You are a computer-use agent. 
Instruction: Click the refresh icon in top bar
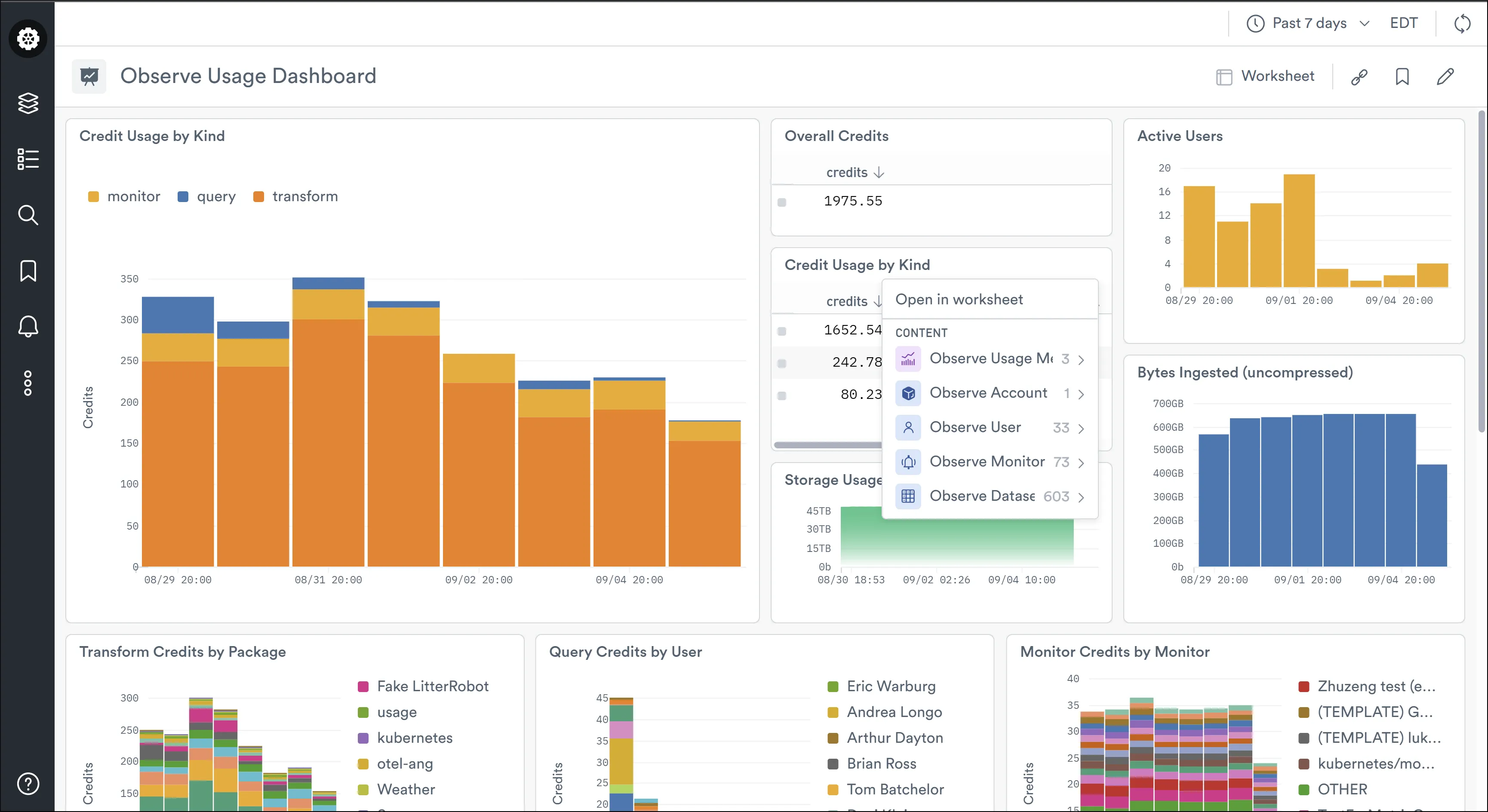point(1462,24)
